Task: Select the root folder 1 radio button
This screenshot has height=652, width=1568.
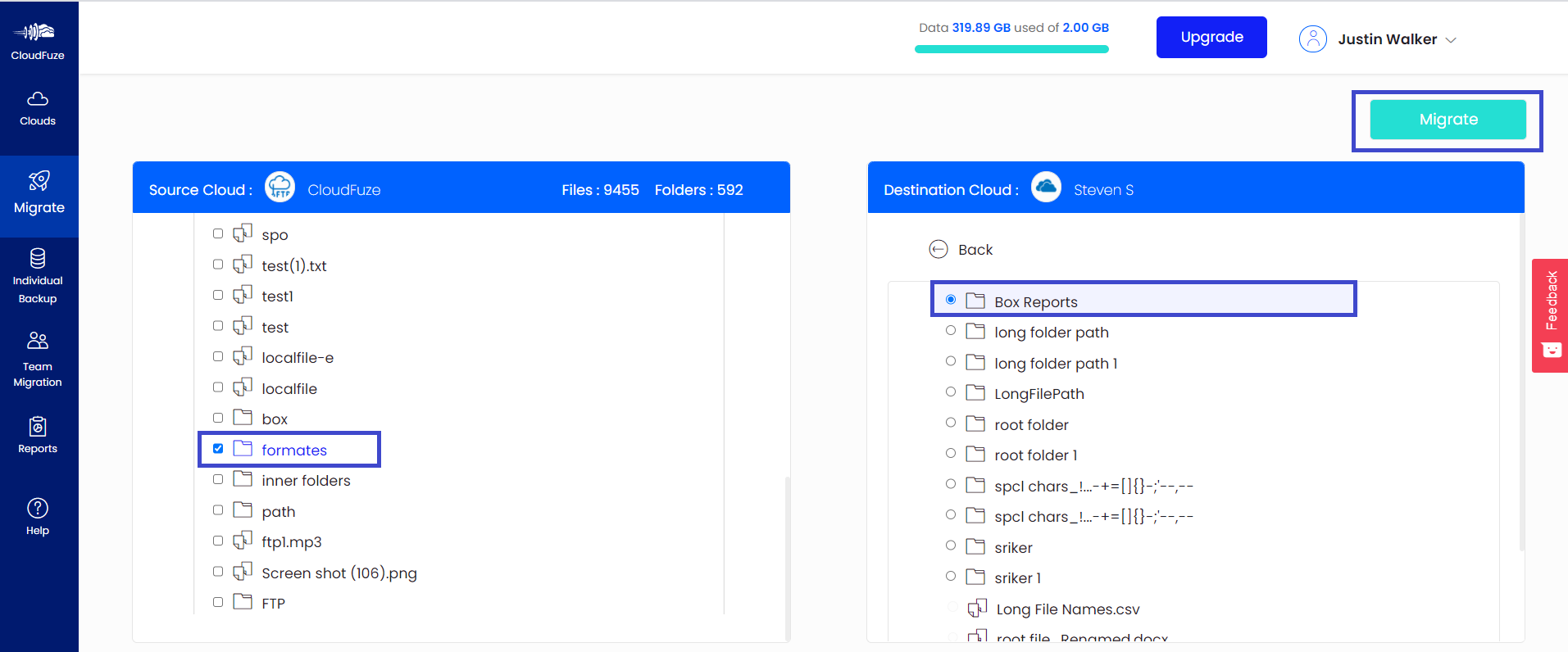Action: point(951,454)
